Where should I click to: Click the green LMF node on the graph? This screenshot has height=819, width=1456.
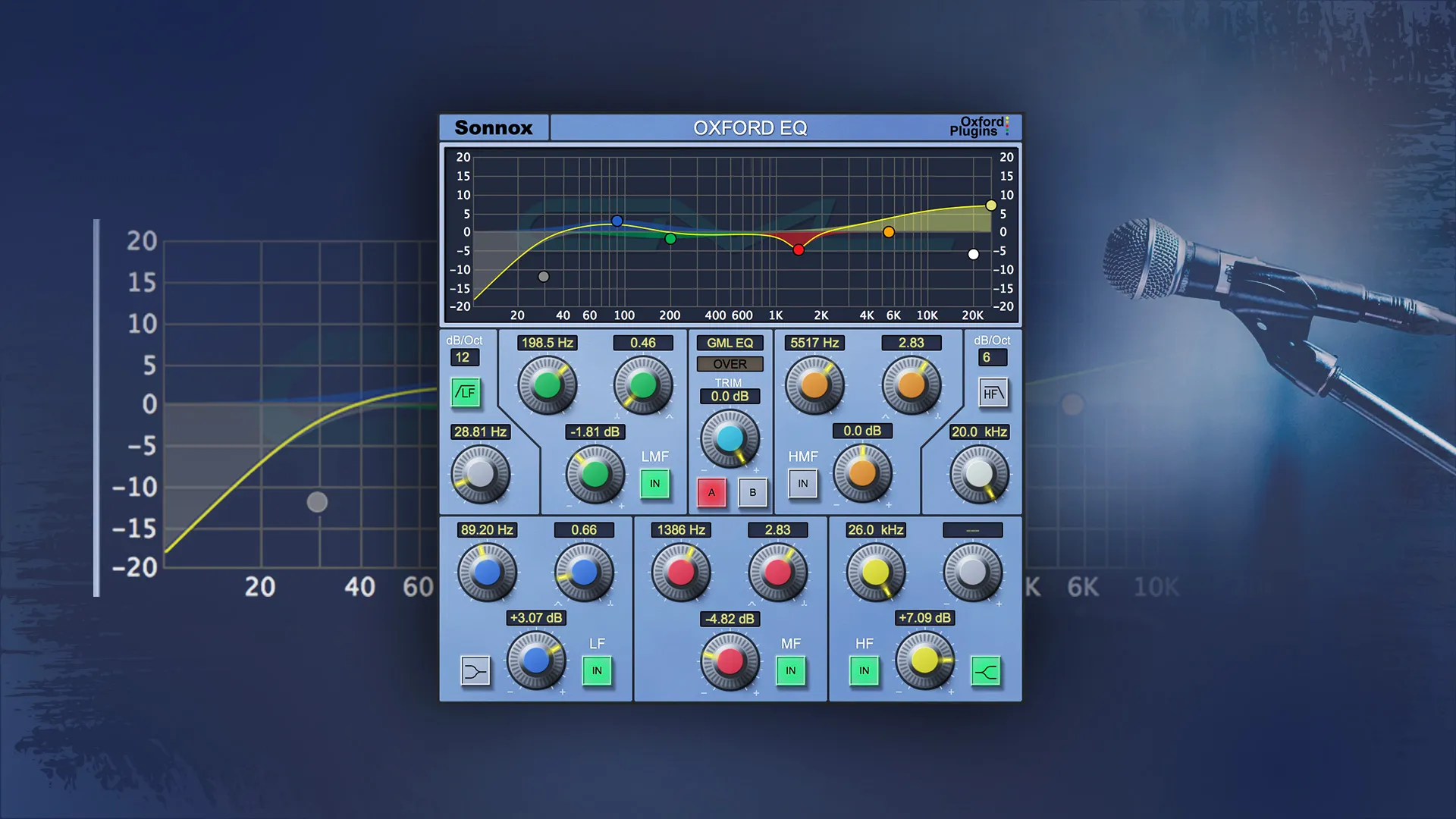(670, 239)
